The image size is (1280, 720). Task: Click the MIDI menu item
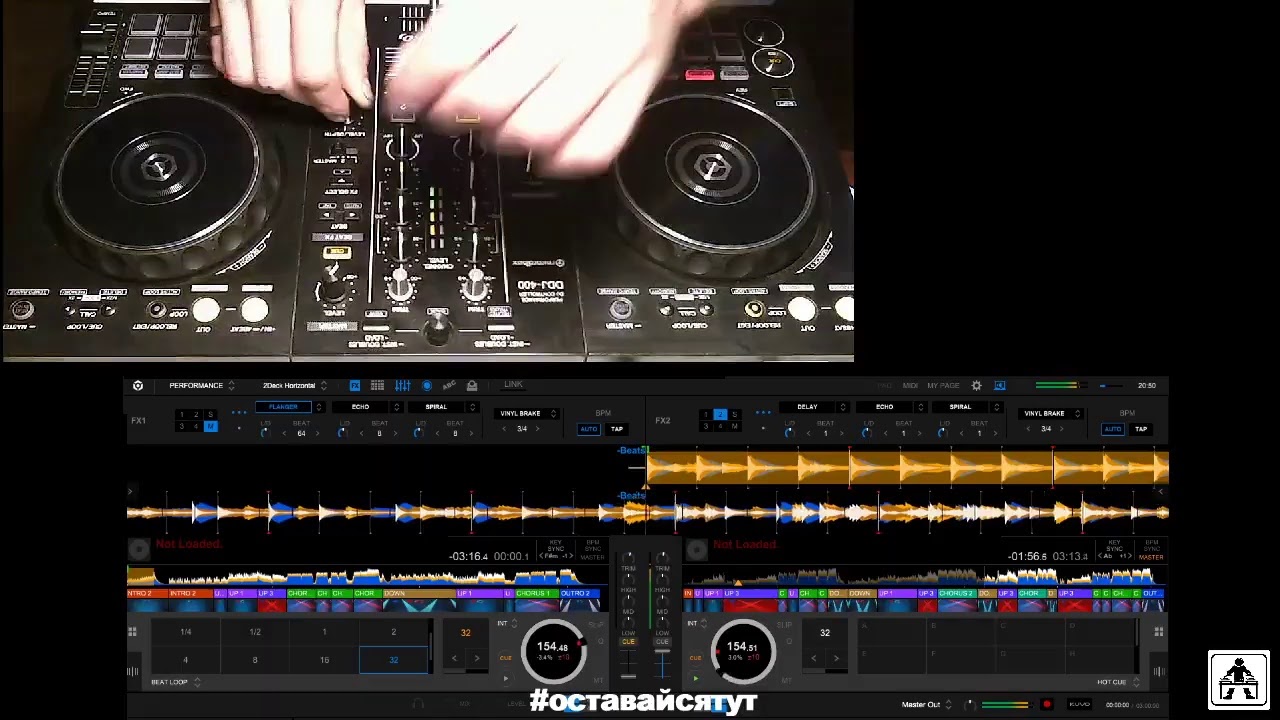[910, 385]
